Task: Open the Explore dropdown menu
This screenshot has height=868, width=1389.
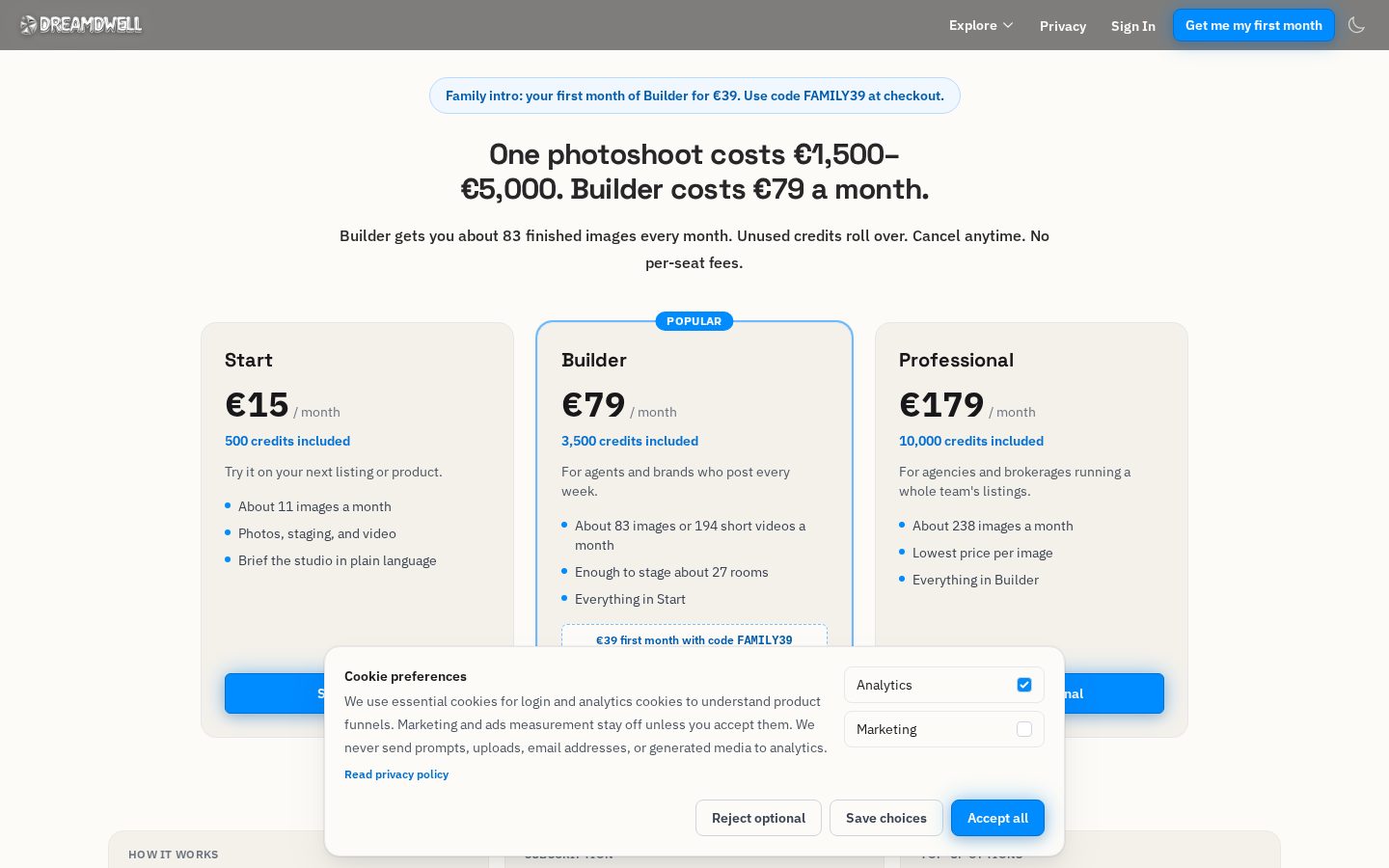Action: coord(981,25)
